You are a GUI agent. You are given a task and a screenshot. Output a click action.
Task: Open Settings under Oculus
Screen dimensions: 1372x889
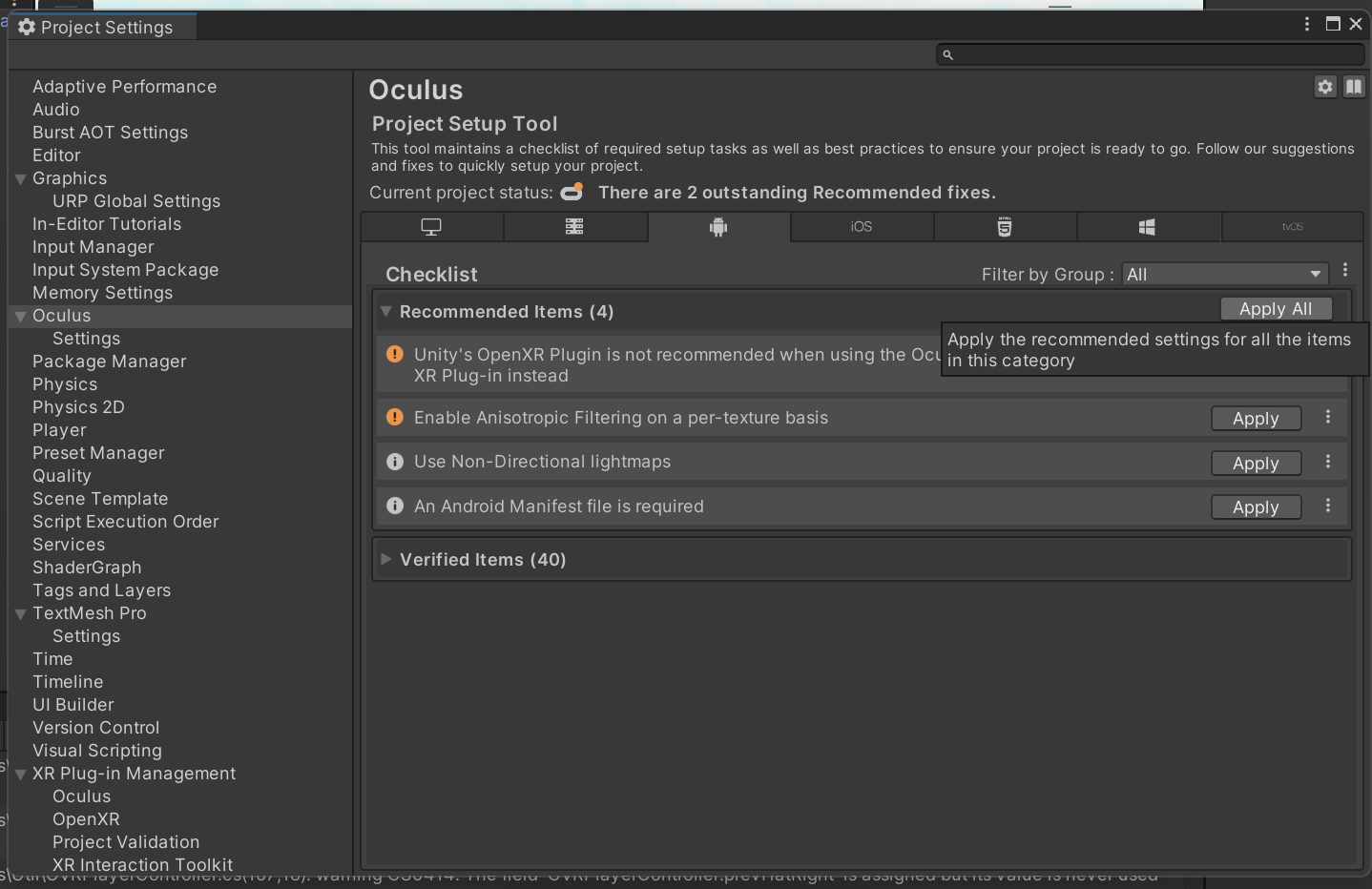(x=86, y=339)
